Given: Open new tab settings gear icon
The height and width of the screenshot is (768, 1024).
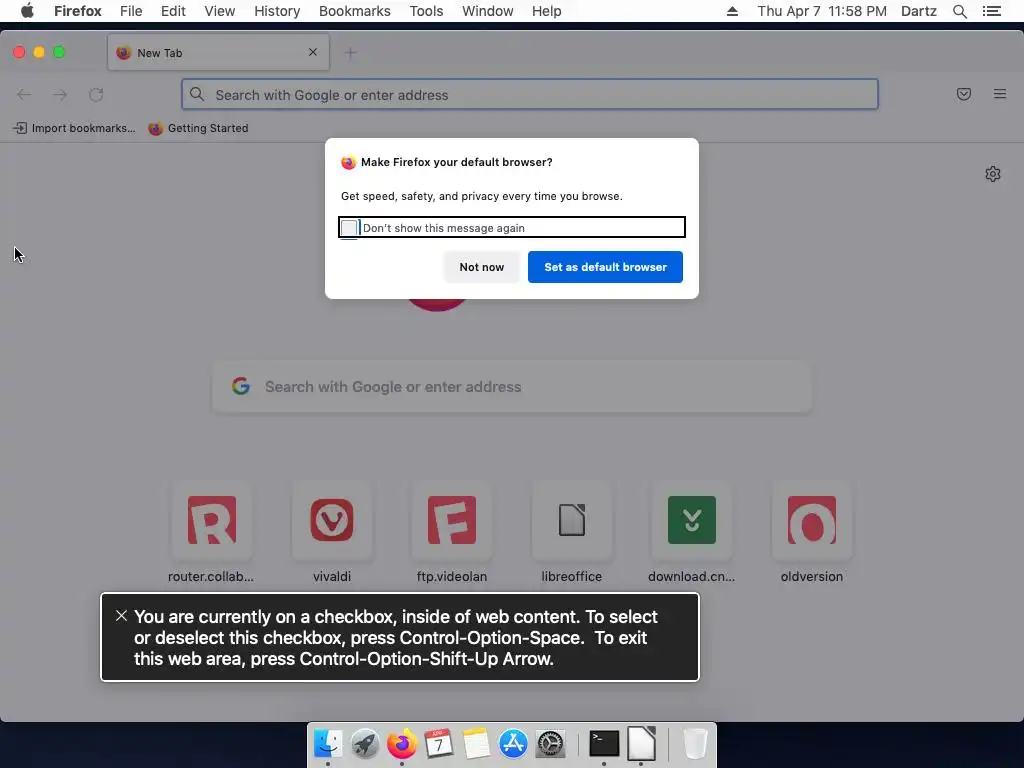Looking at the screenshot, I should (x=993, y=174).
